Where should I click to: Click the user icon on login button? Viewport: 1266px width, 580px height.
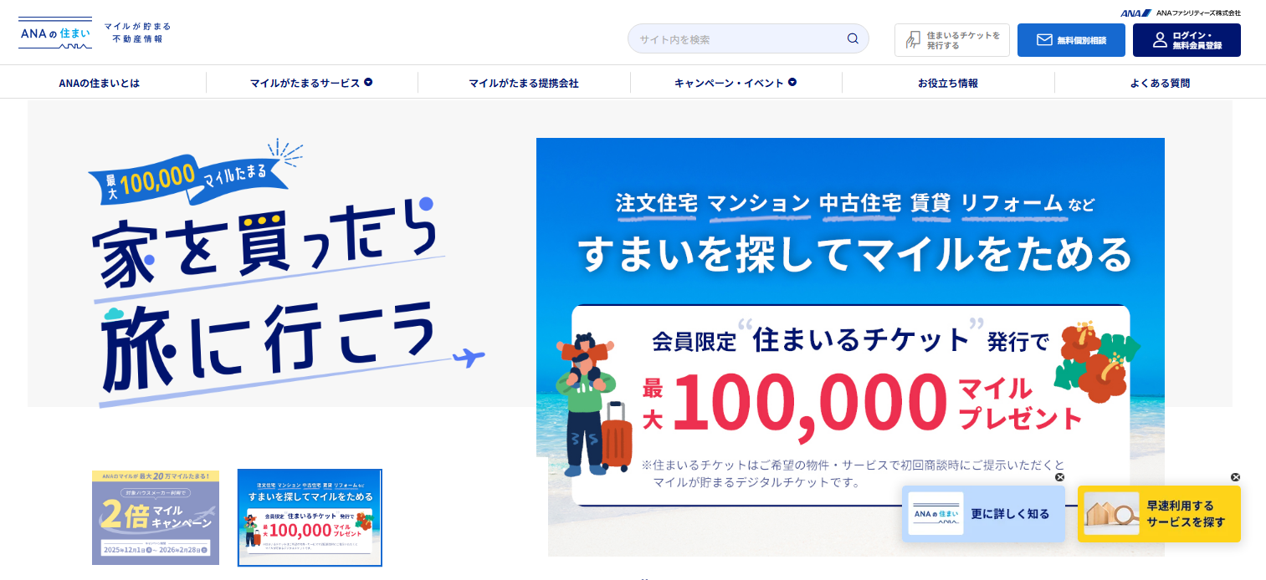(x=1160, y=40)
